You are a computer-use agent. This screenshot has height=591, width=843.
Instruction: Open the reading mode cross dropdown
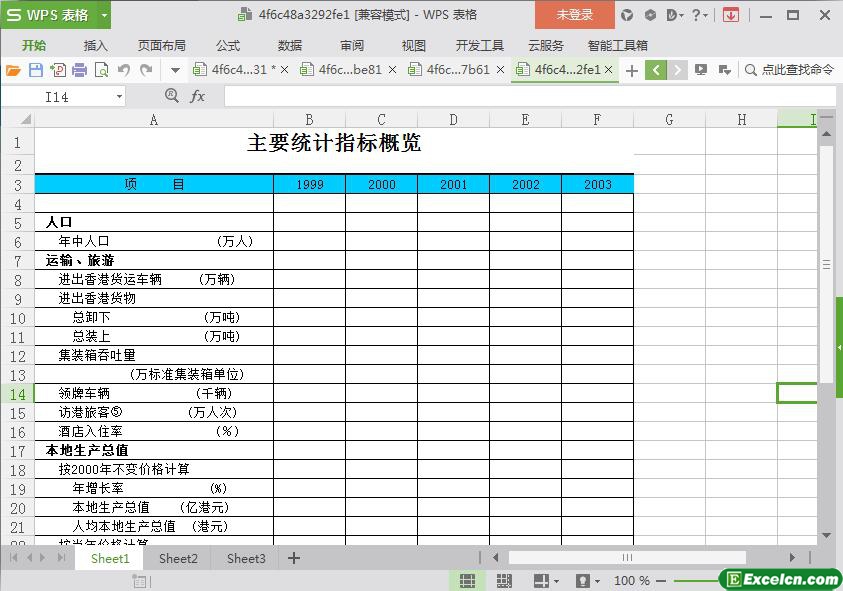(546, 581)
